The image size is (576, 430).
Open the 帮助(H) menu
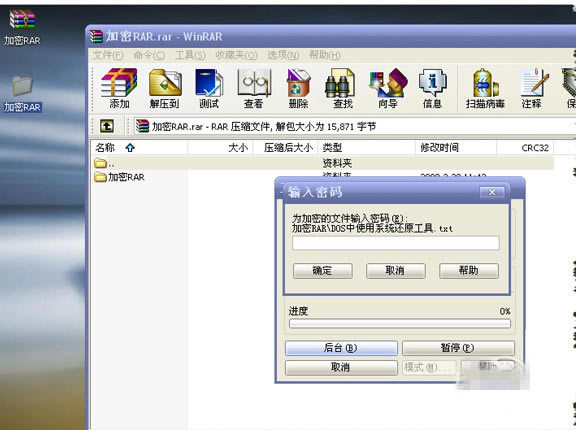pos(325,55)
